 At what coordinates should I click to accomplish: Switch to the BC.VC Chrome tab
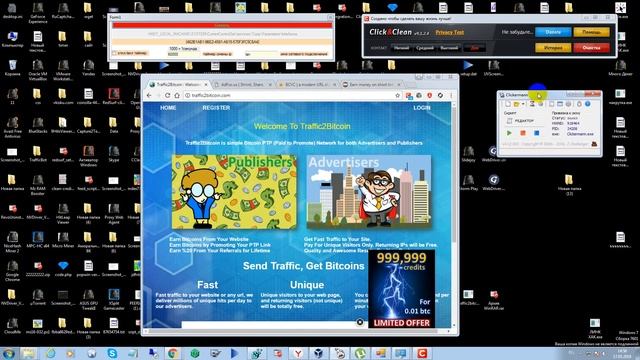click(x=307, y=84)
